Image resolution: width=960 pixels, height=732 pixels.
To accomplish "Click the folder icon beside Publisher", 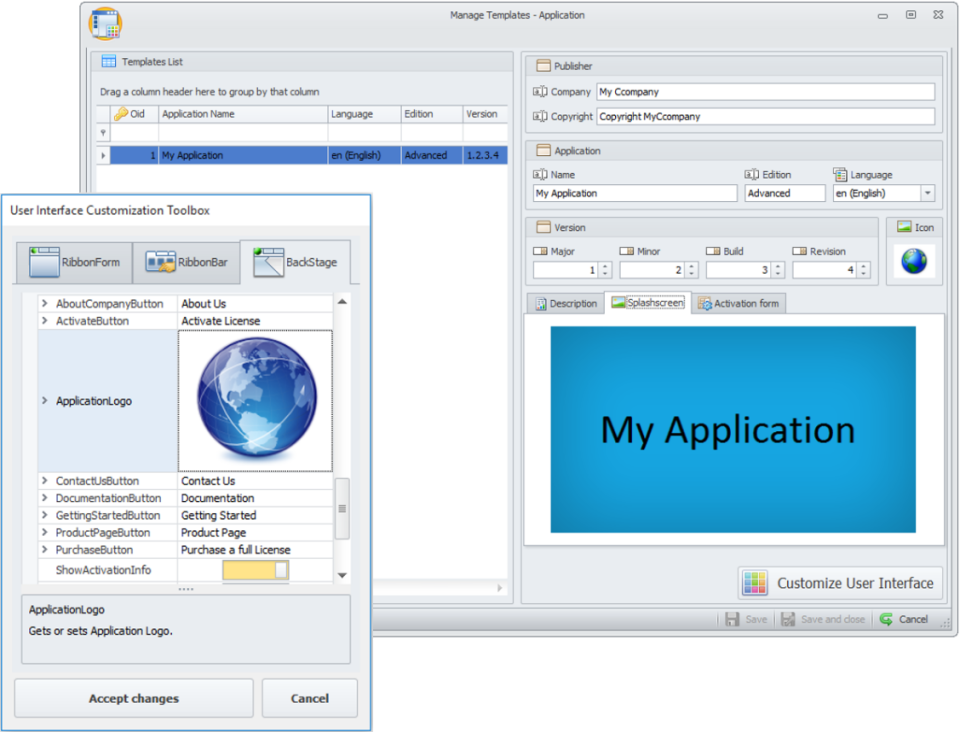I will click(541, 65).
